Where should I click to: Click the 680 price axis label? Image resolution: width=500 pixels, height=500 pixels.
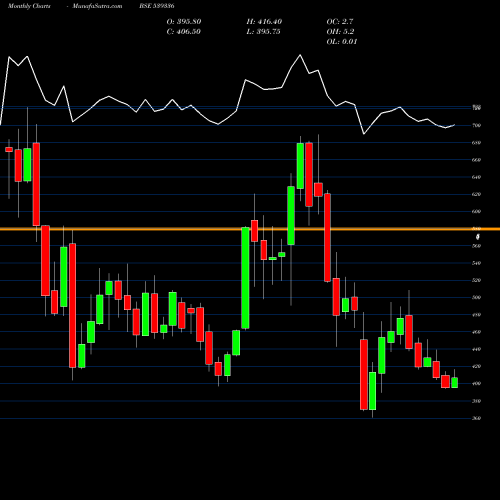point(476,143)
